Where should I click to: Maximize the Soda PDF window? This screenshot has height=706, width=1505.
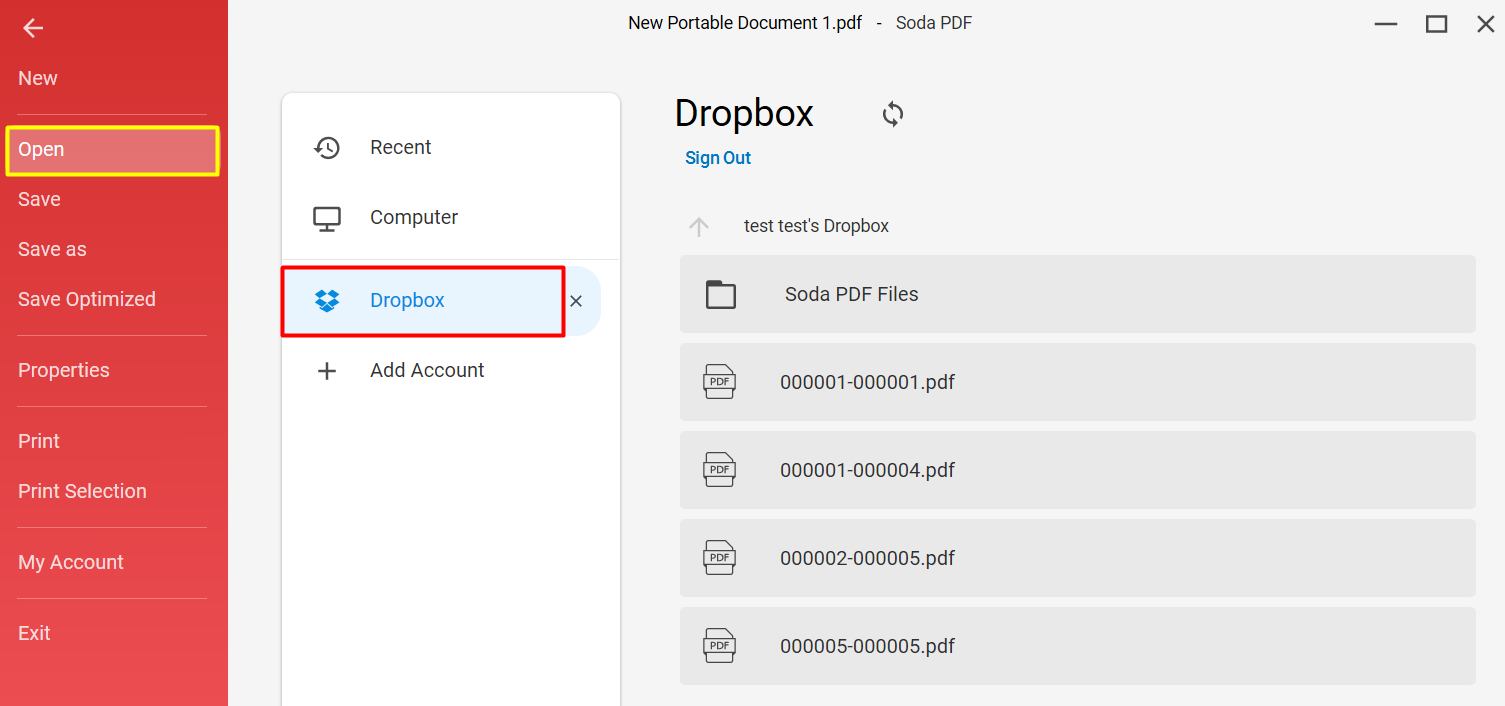[x=1437, y=24]
